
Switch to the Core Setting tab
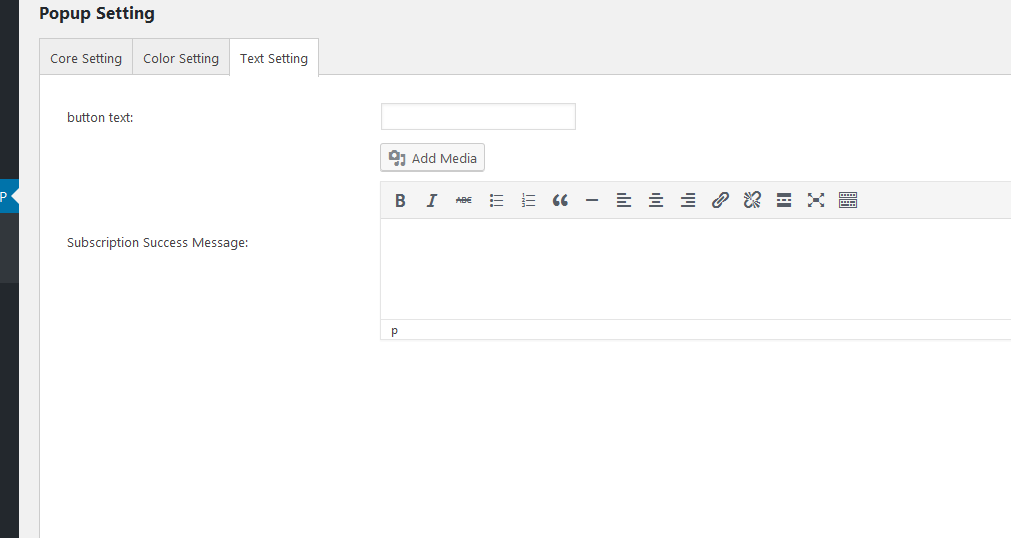pos(86,58)
